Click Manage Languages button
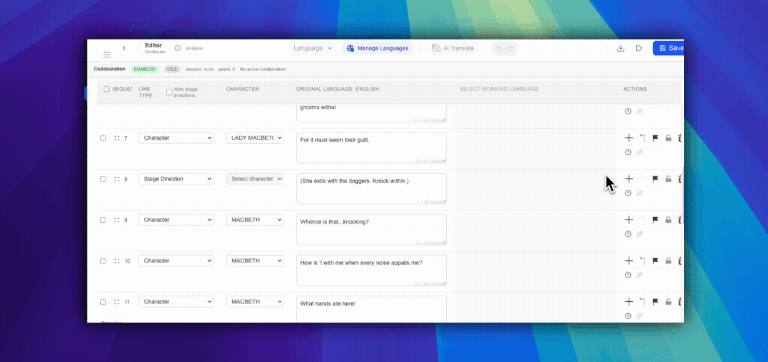Screen dimensions: 768x362 (x=377, y=48)
